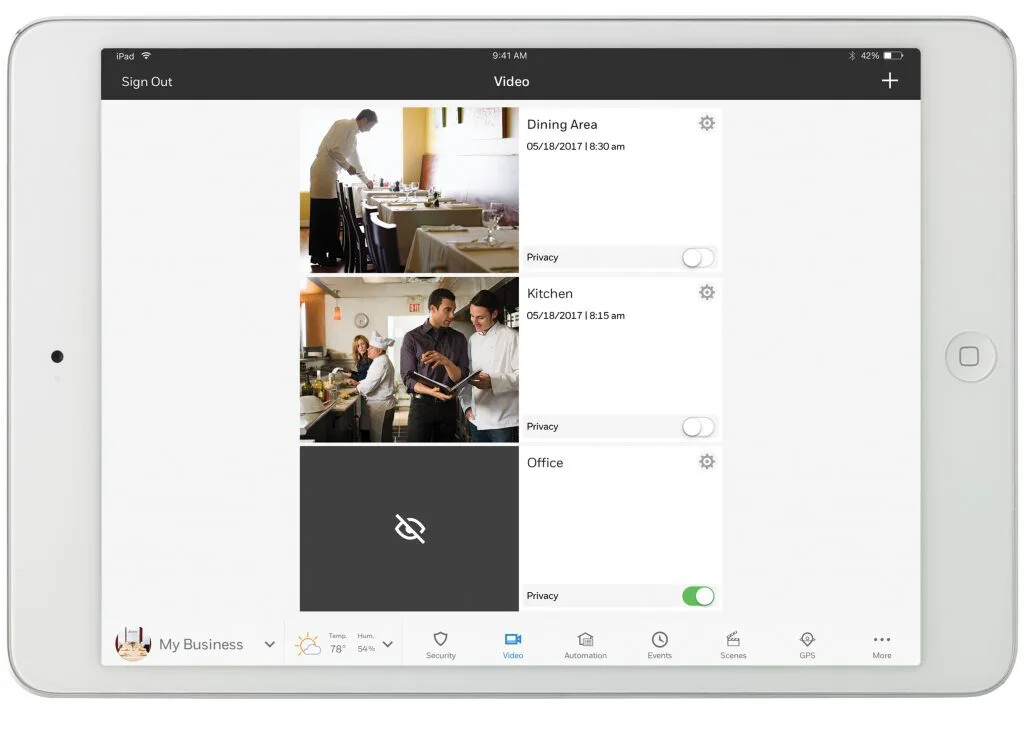
Task: Switch to the Automation tab
Action: click(585, 645)
